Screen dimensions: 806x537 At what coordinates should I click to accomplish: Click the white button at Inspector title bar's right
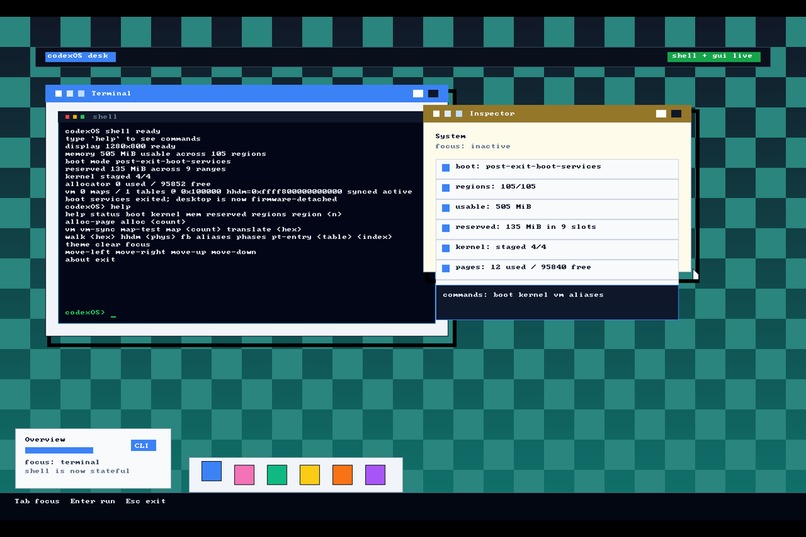(661, 114)
